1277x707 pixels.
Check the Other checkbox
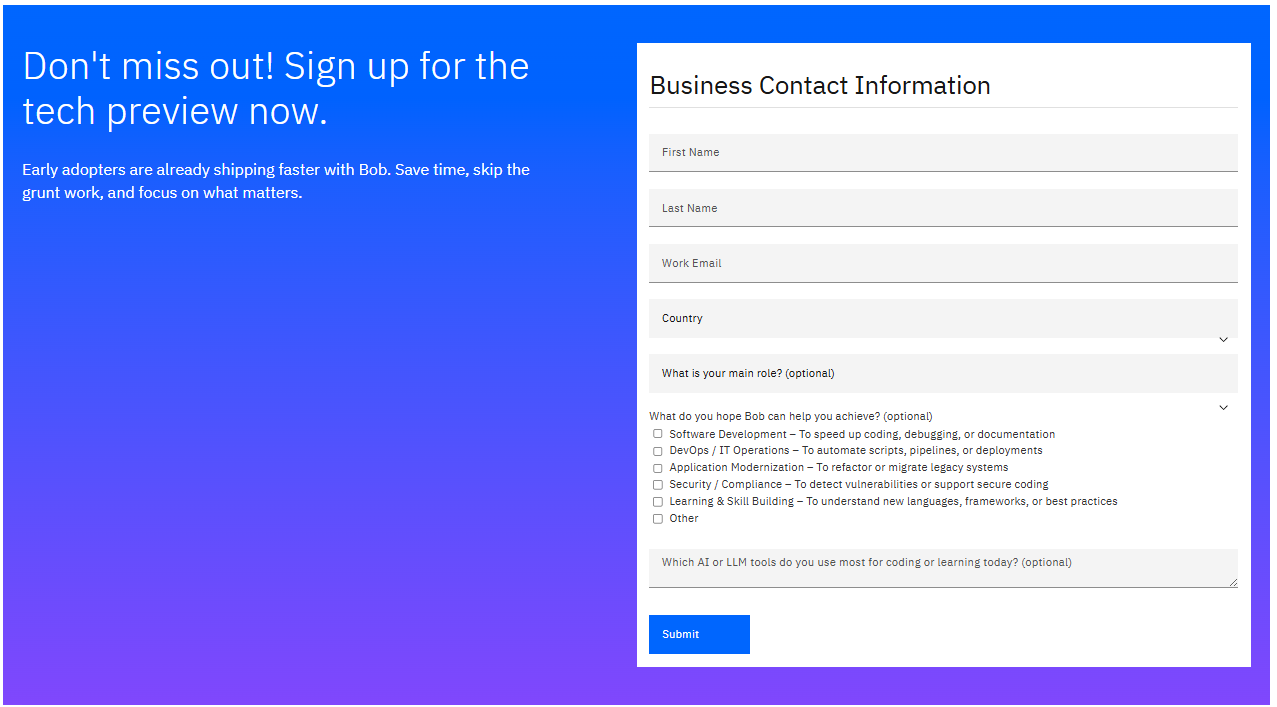pyautogui.click(x=658, y=518)
